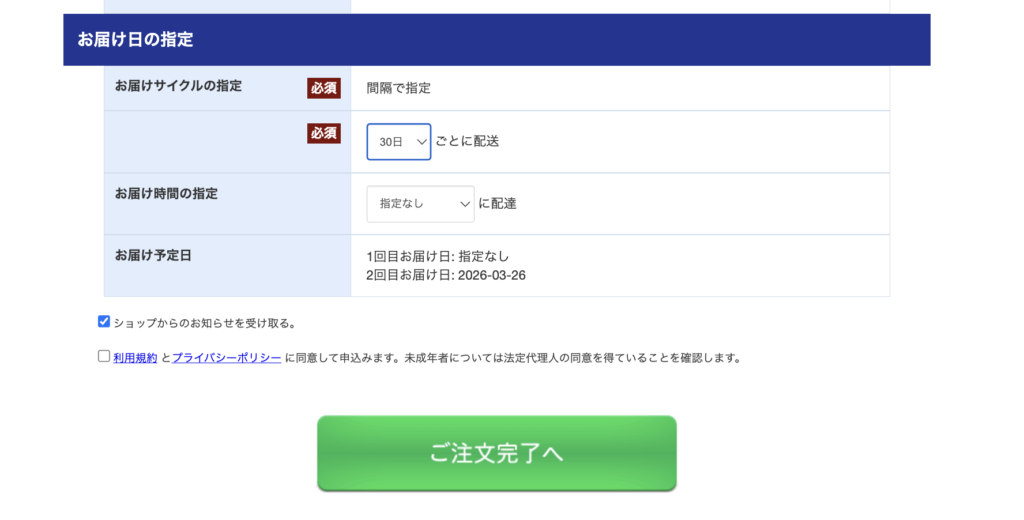Open the プライバシーポリシー link
1024x520 pixels.
tap(226, 357)
